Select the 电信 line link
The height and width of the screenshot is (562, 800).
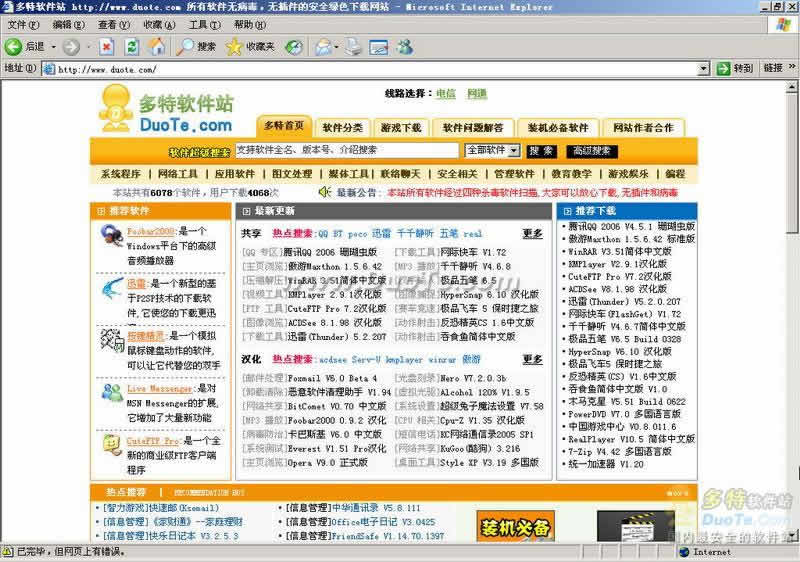(x=445, y=94)
